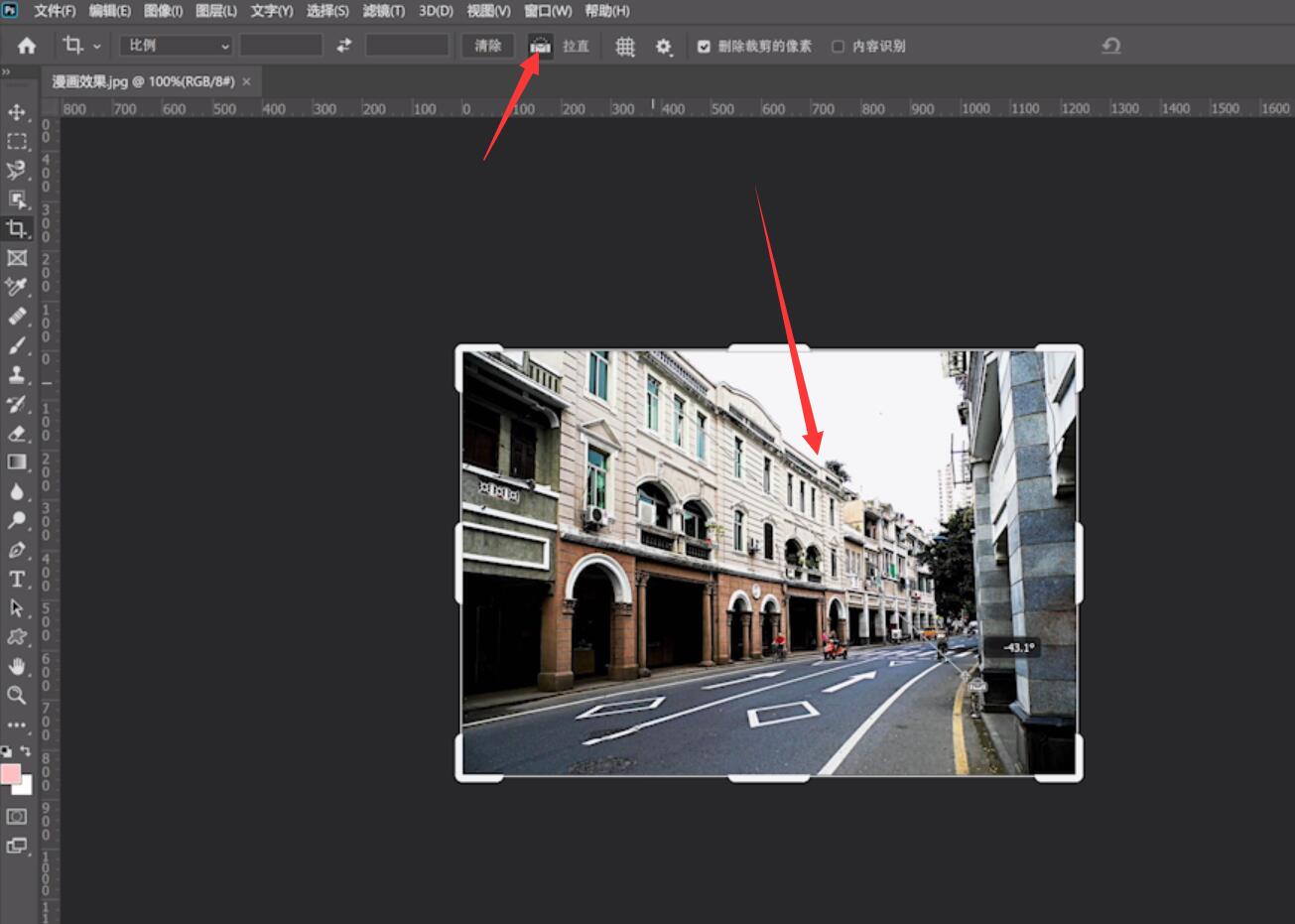Click the 清除 button

click(488, 46)
